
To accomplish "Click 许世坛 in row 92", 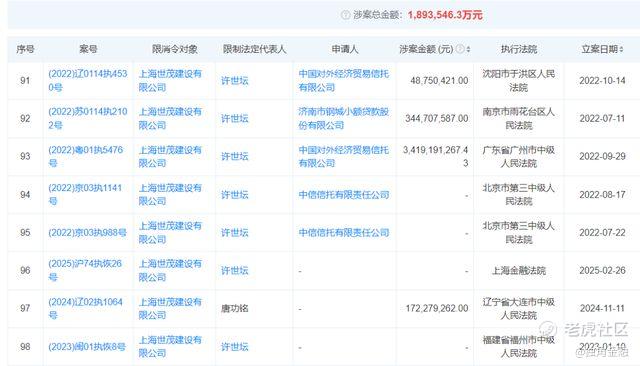I will 235,119.
